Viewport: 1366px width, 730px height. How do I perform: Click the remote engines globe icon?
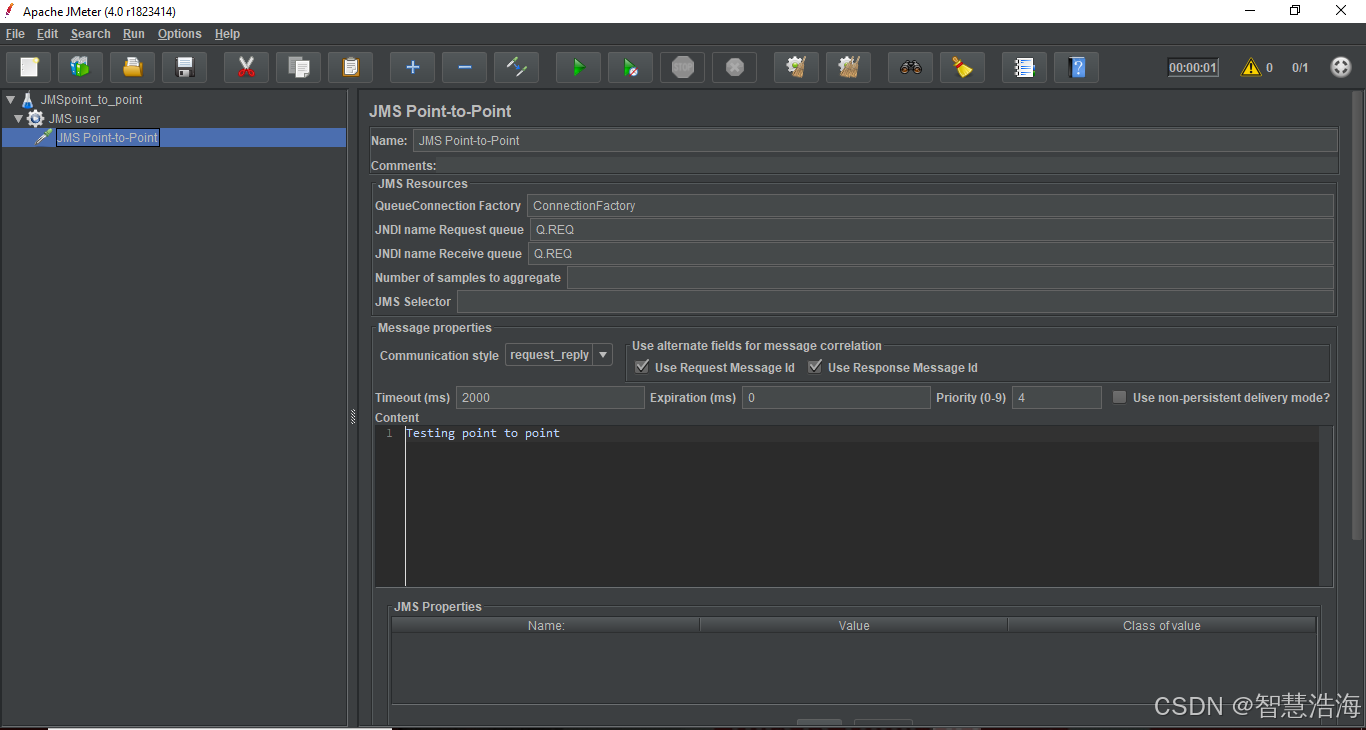[1341, 67]
